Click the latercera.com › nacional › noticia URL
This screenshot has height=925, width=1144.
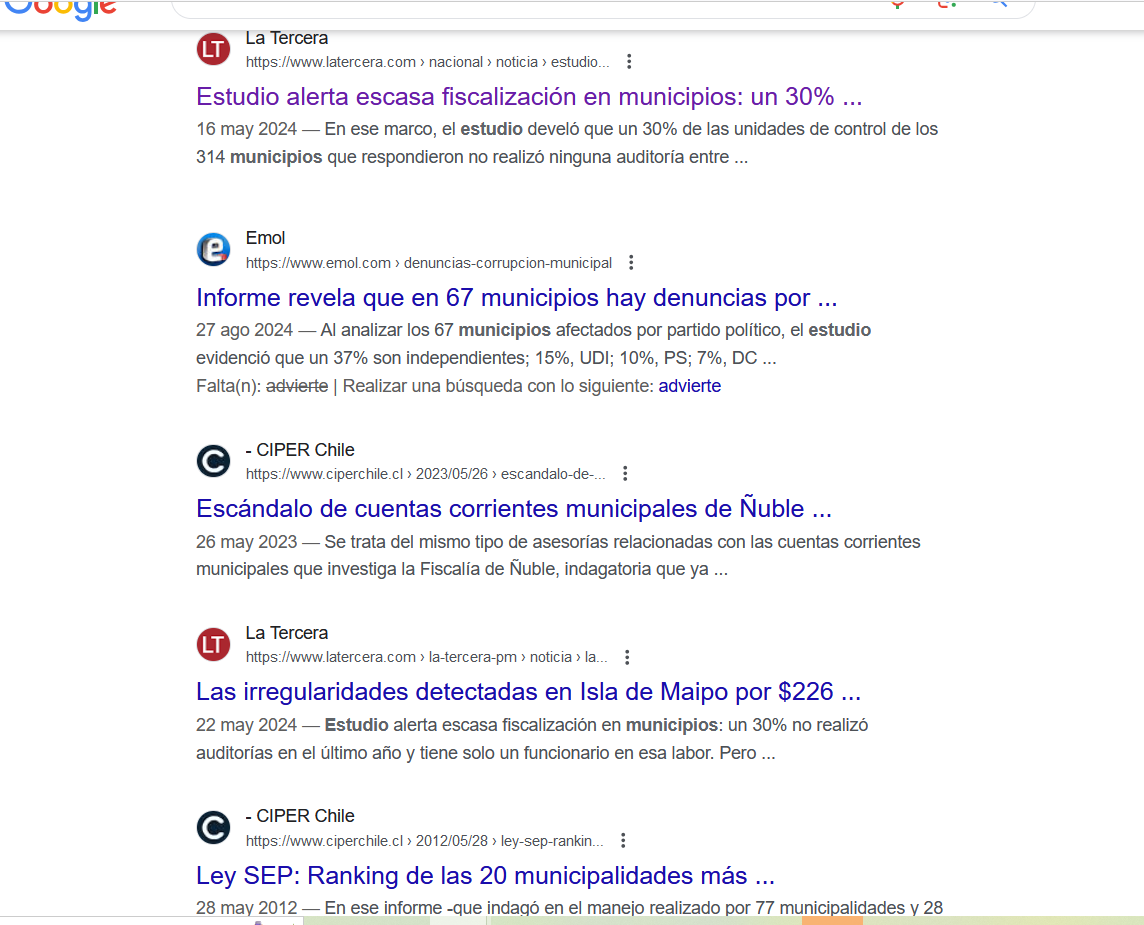tap(427, 62)
